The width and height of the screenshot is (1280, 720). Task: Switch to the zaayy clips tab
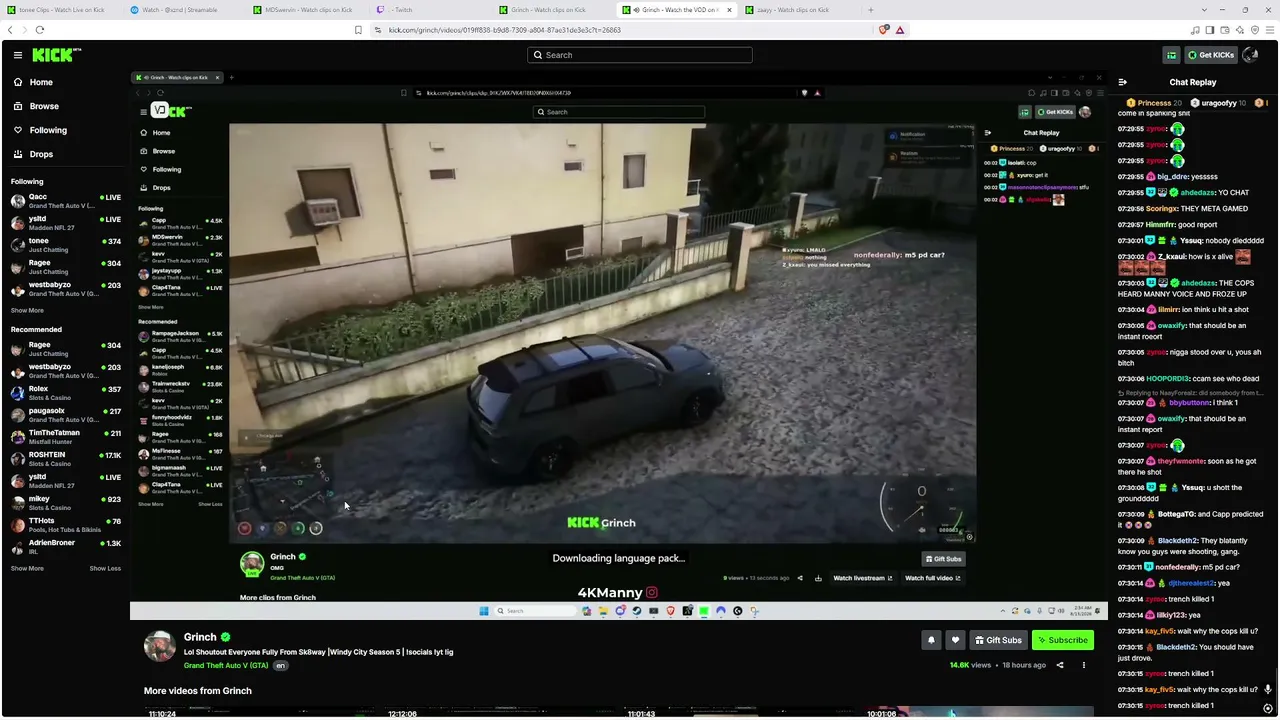click(x=802, y=10)
